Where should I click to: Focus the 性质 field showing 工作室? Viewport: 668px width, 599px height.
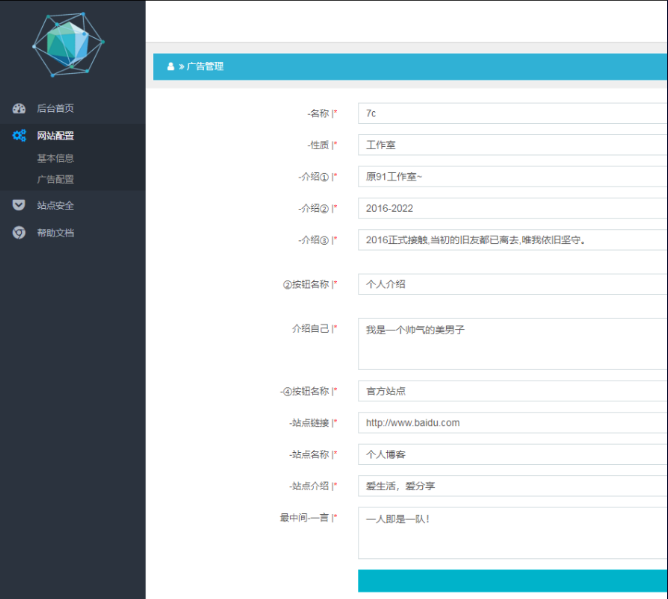click(x=512, y=145)
